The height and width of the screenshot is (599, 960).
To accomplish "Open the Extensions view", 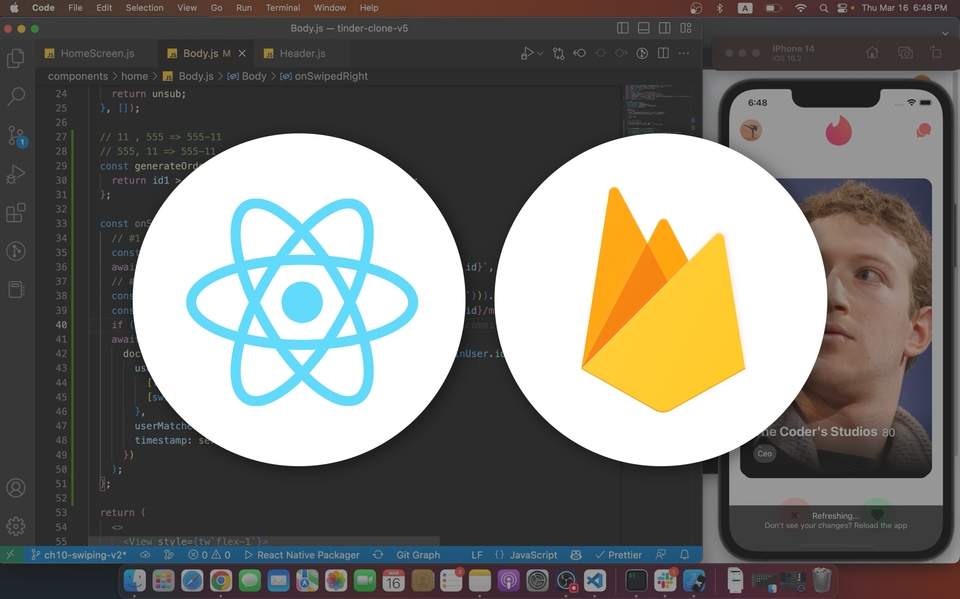I will point(16,213).
